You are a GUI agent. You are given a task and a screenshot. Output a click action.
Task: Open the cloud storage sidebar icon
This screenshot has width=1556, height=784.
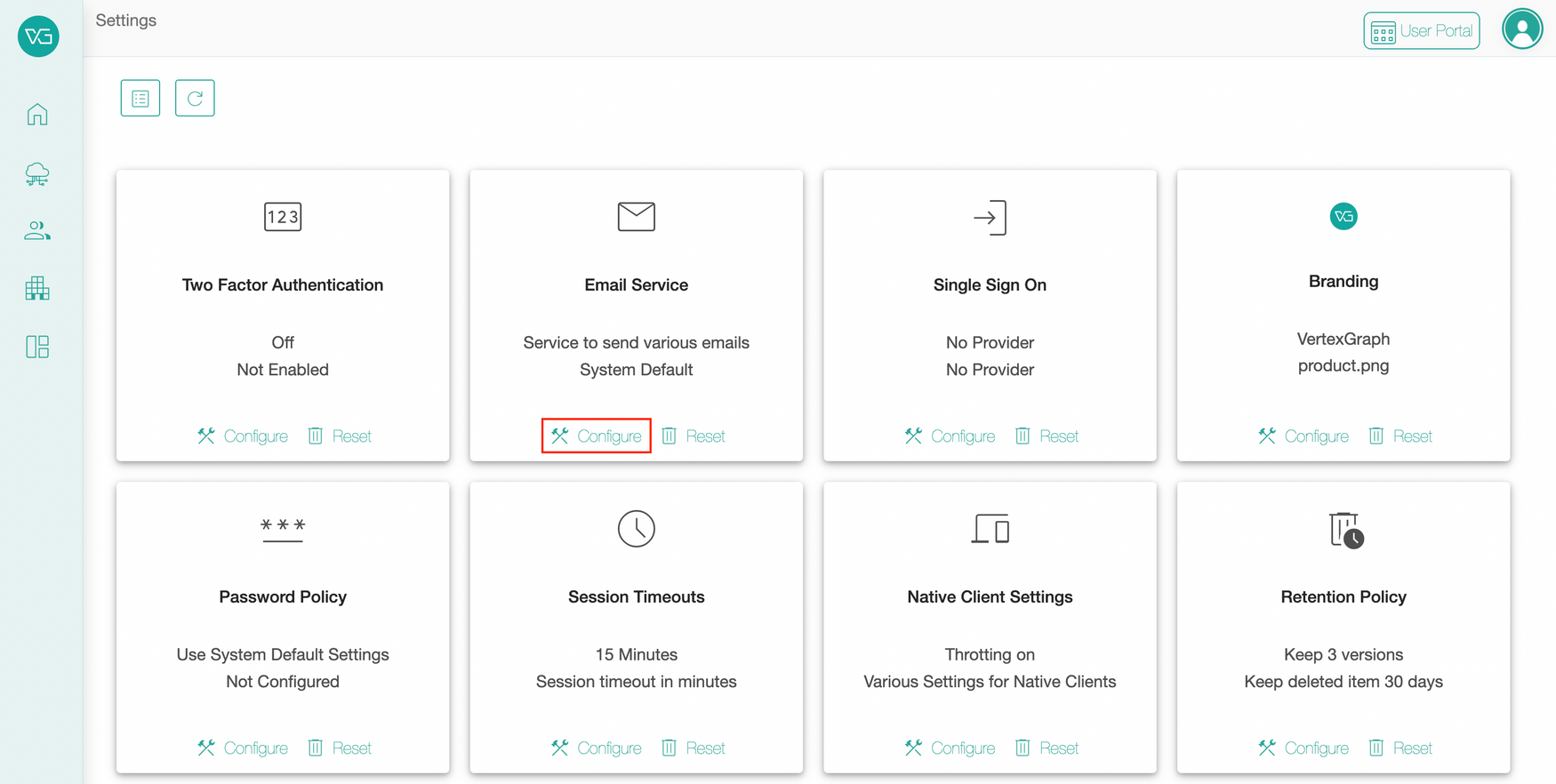pyautogui.click(x=37, y=174)
